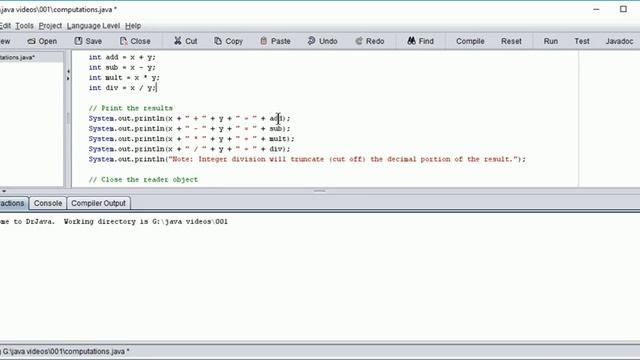Switch to the Console tab

tap(48, 203)
